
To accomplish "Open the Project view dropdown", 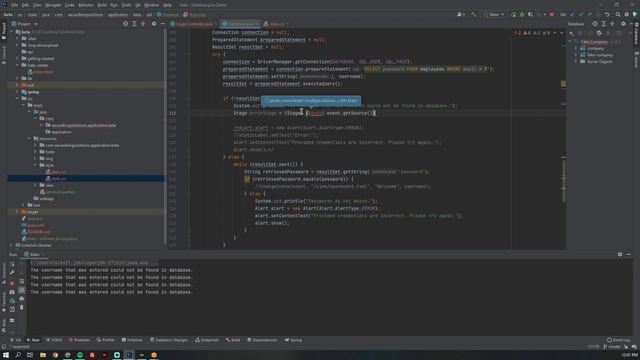I will click(24, 24).
